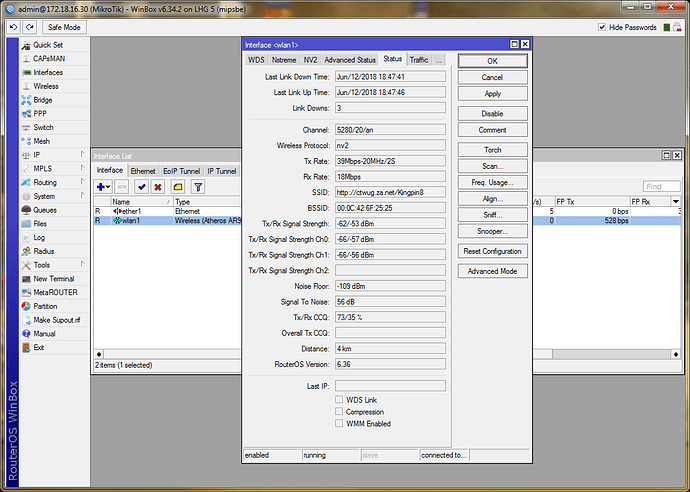
Task: Show more tabs via the ... button
Action: (x=438, y=60)
